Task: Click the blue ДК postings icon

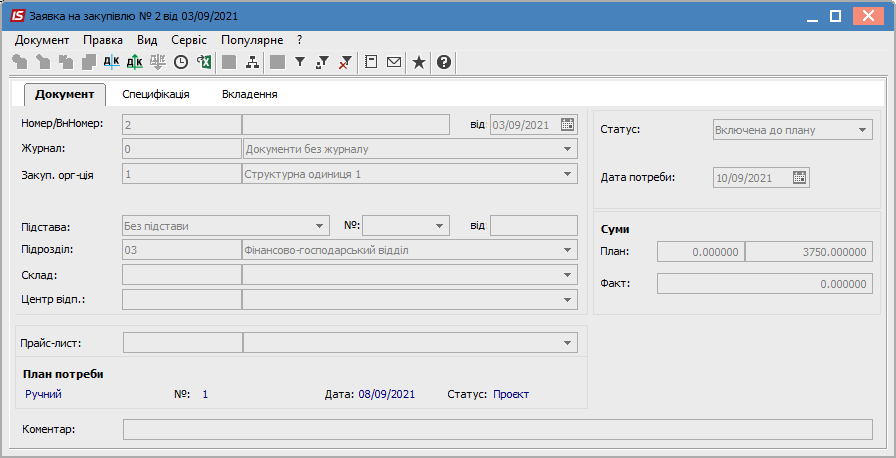Action: (111, 62)
